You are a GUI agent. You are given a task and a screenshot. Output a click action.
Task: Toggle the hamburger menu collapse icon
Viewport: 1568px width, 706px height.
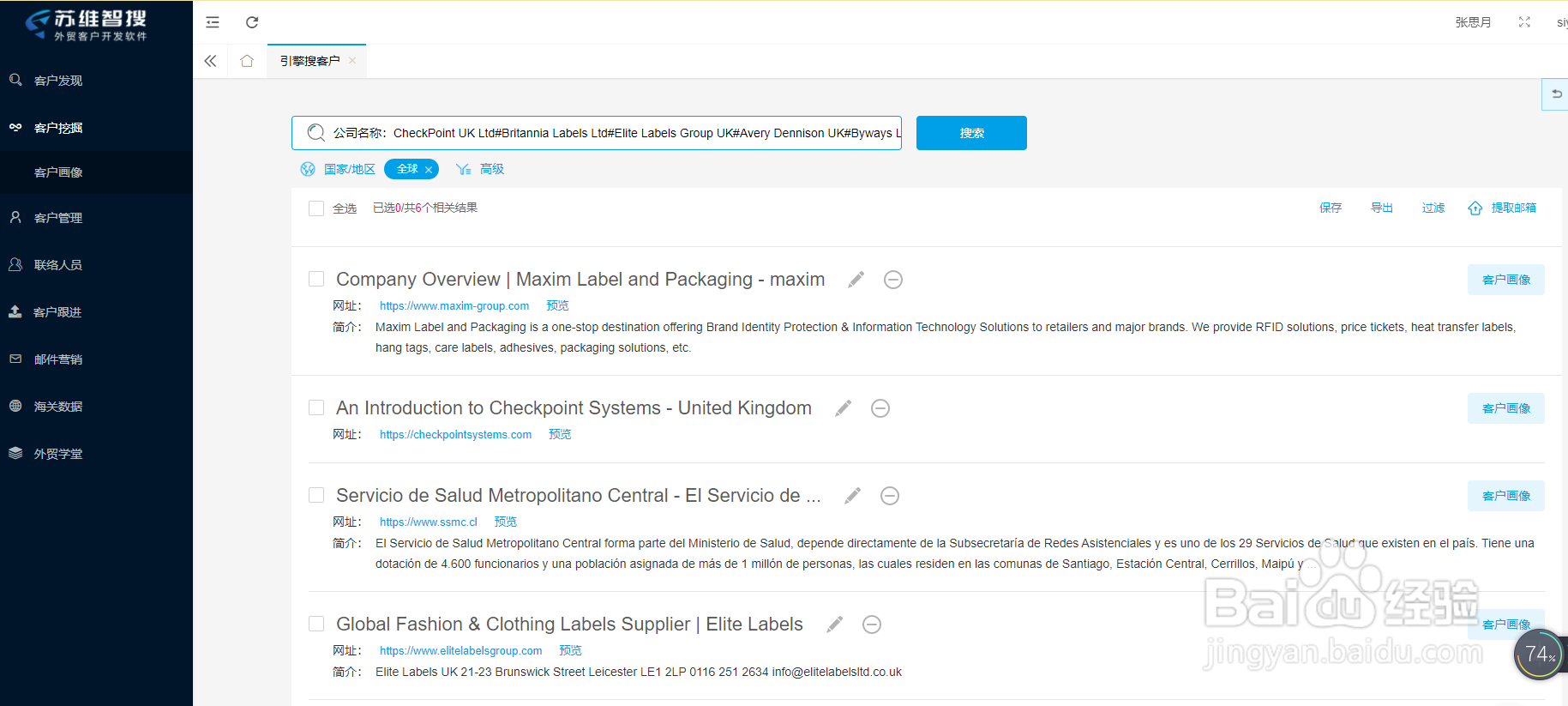pos(213,22)
